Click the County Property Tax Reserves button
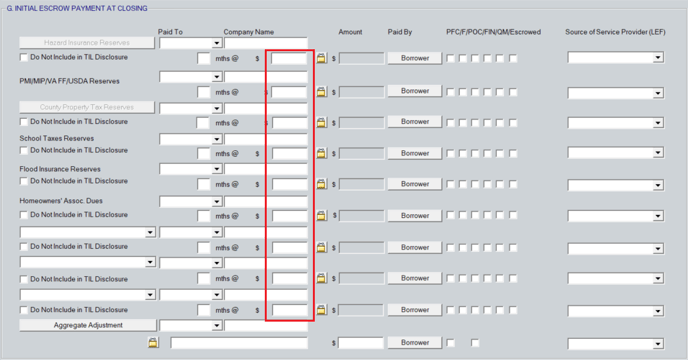This screenshot has width=688, height=360. click(x=87, y=107)
